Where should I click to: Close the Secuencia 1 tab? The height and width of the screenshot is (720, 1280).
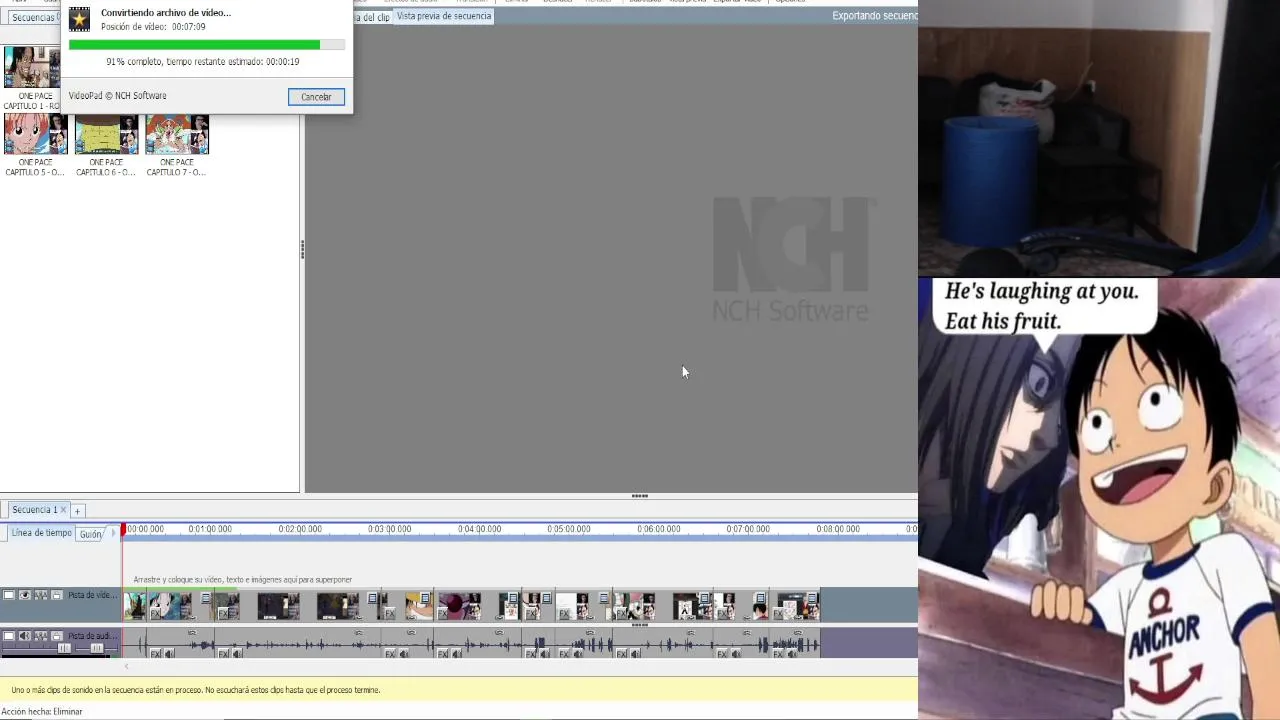click(64, 510)
